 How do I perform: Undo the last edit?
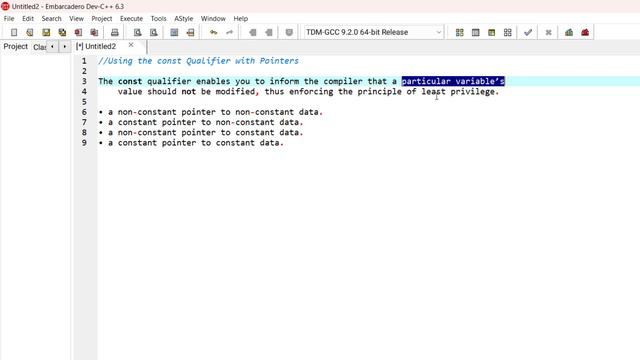point(213,32)
